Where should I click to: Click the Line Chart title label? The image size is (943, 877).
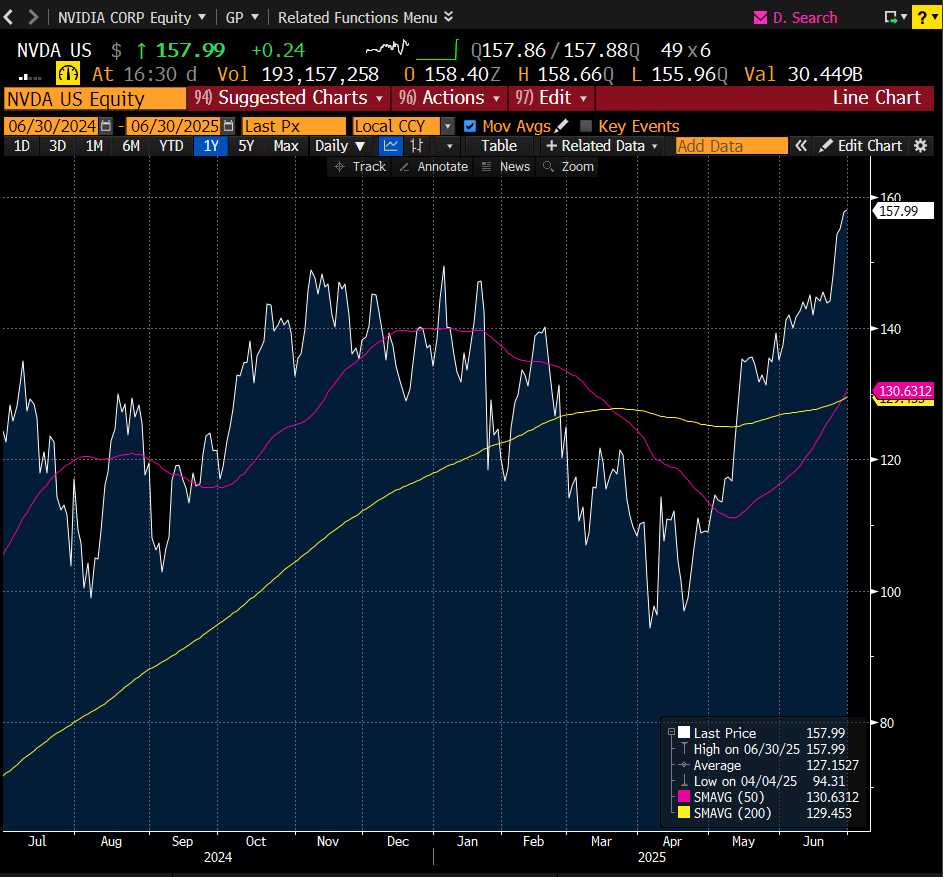click(876, 97)
